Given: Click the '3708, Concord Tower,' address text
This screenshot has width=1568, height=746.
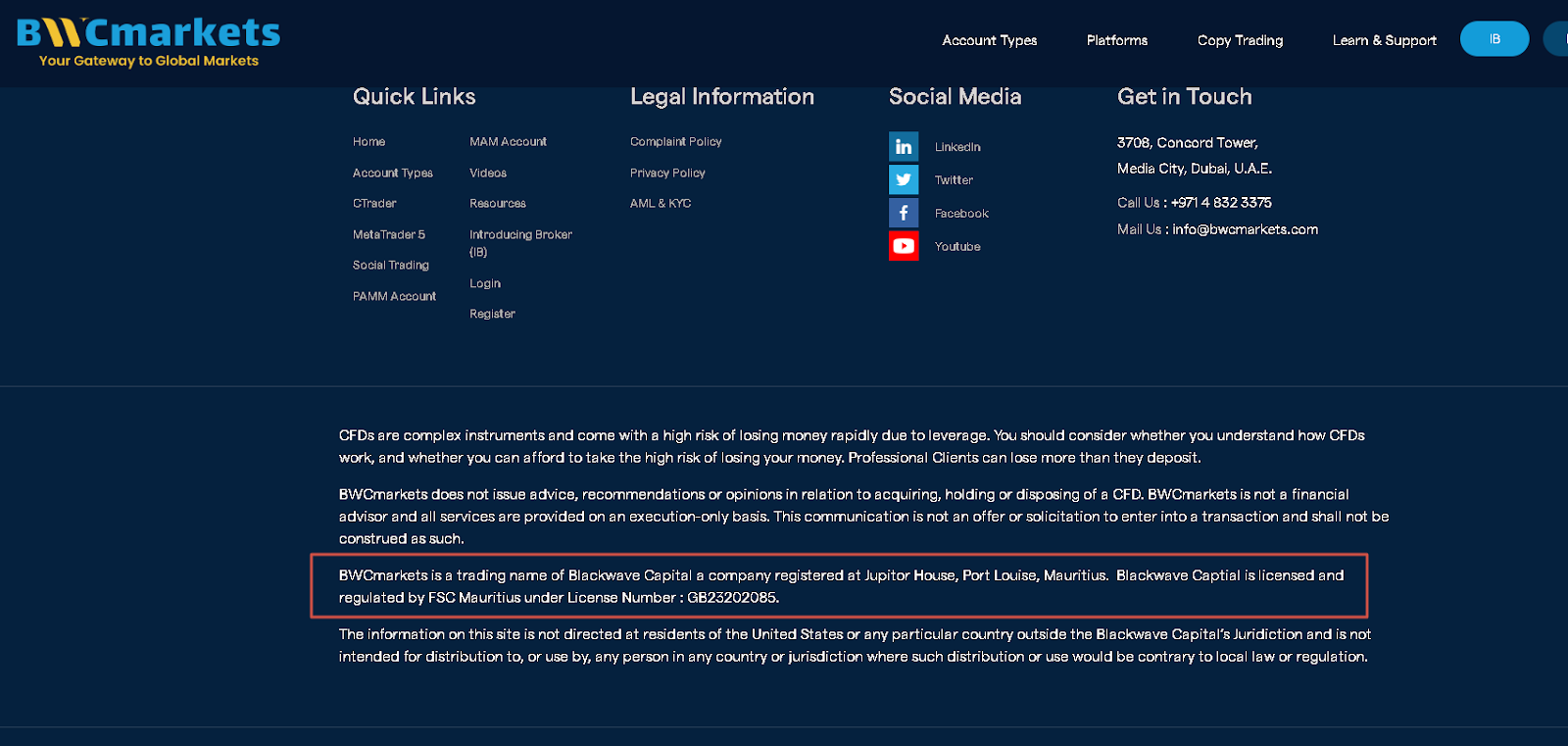Looking at the screenshot, I should pos(1188,143).
